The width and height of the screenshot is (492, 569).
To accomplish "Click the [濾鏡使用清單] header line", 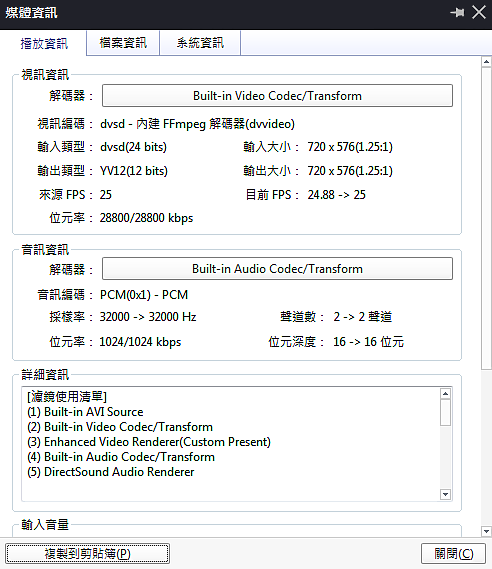I will pyautogui.click(x=67, y=396).
